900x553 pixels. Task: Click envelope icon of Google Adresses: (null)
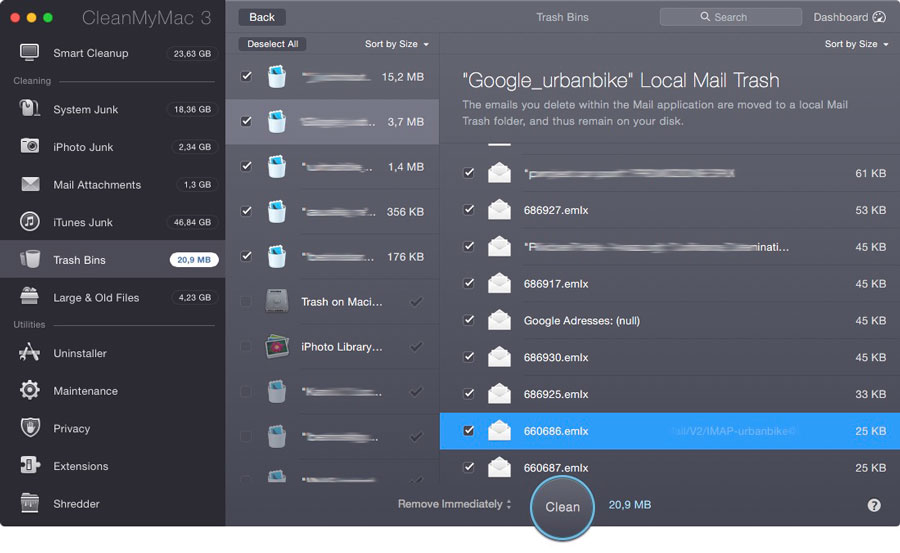pos(499,320)
